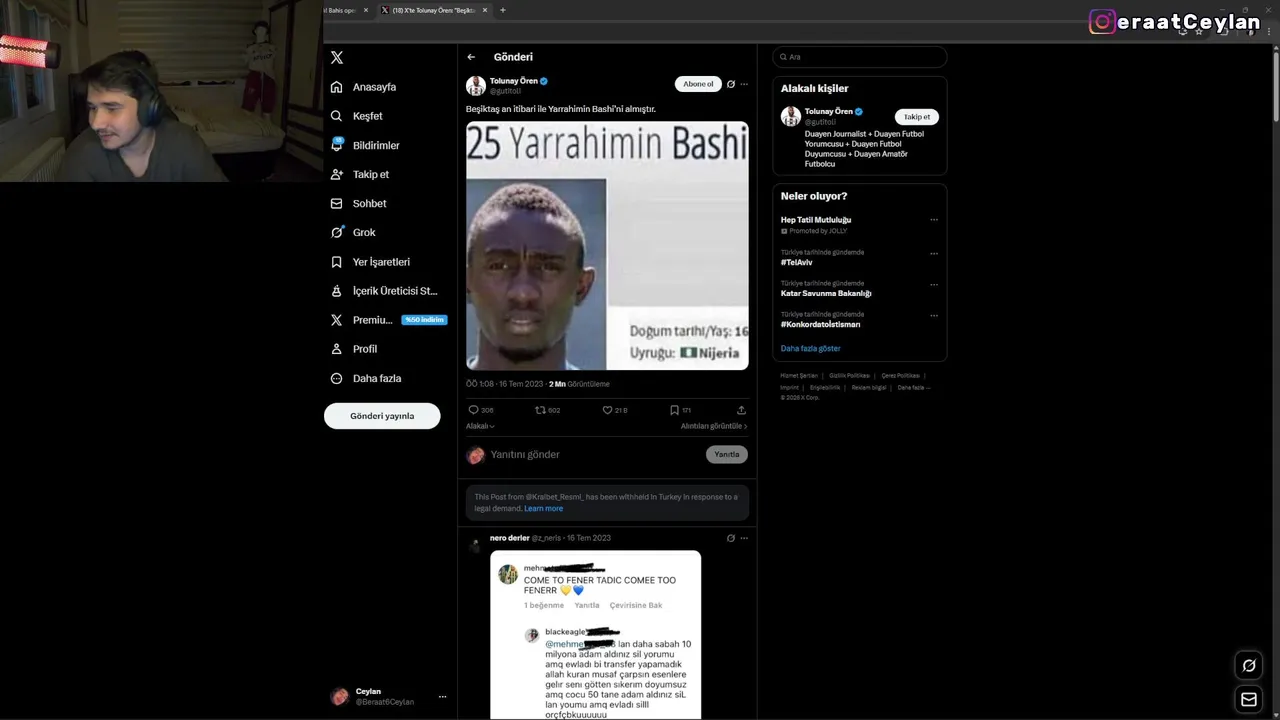This screenshot has width=1280, height=720.
Task: Click the Hizmet Şartları footer link
Action: coord(799,376)
